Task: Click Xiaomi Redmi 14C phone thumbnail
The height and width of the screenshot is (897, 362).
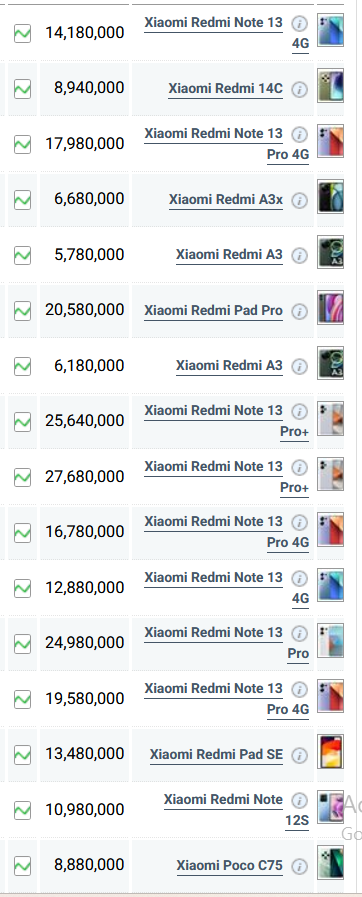Action: [331, 86]
